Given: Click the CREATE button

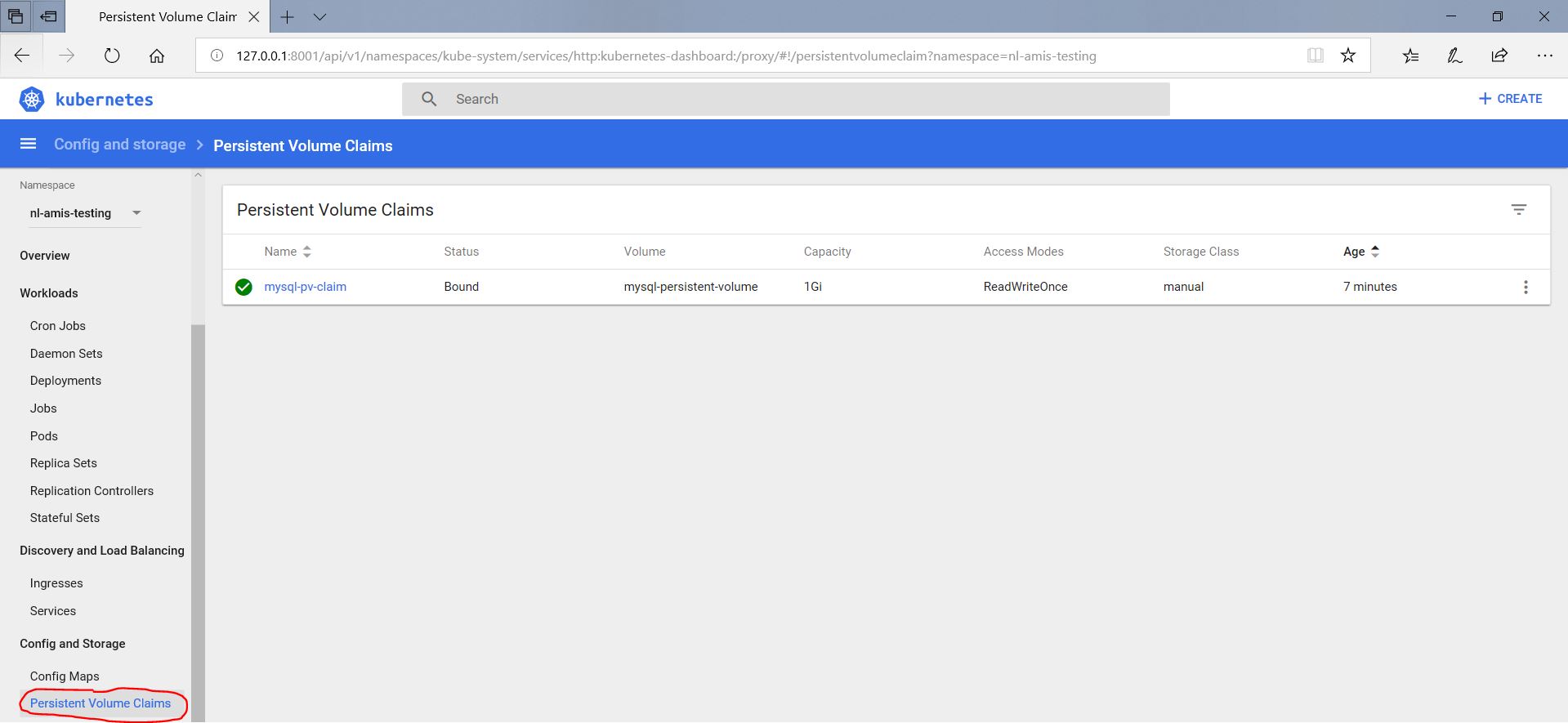Looking at the screenshot, I should pos(1510,99).
